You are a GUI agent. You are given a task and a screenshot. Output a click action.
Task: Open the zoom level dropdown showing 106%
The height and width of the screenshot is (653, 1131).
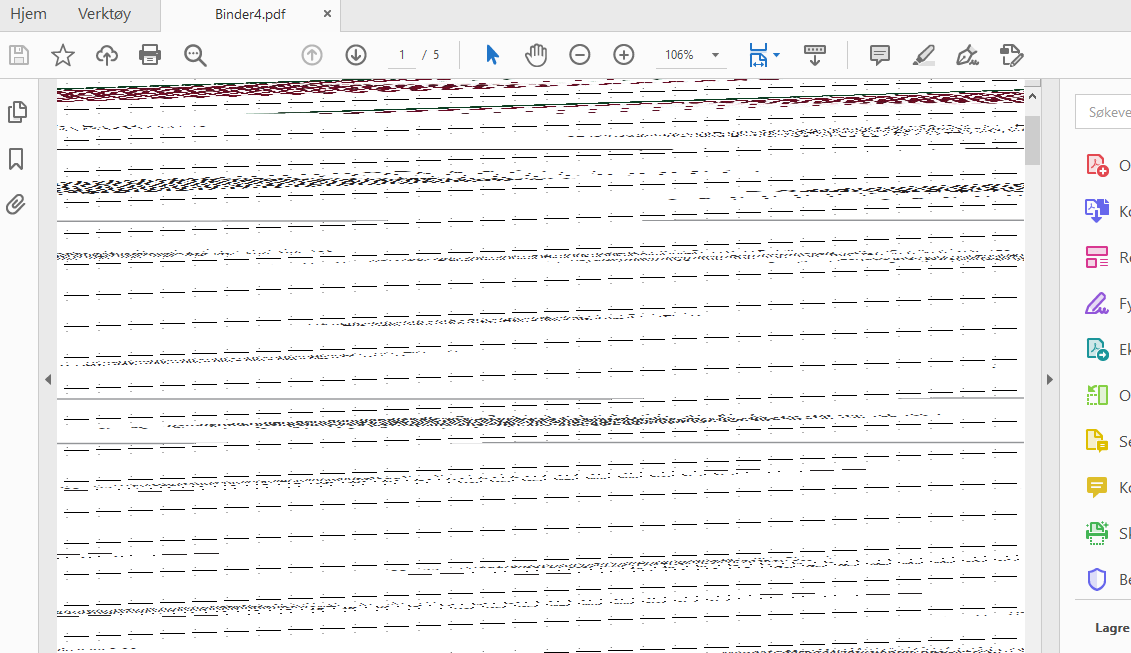tap(690, 55)
